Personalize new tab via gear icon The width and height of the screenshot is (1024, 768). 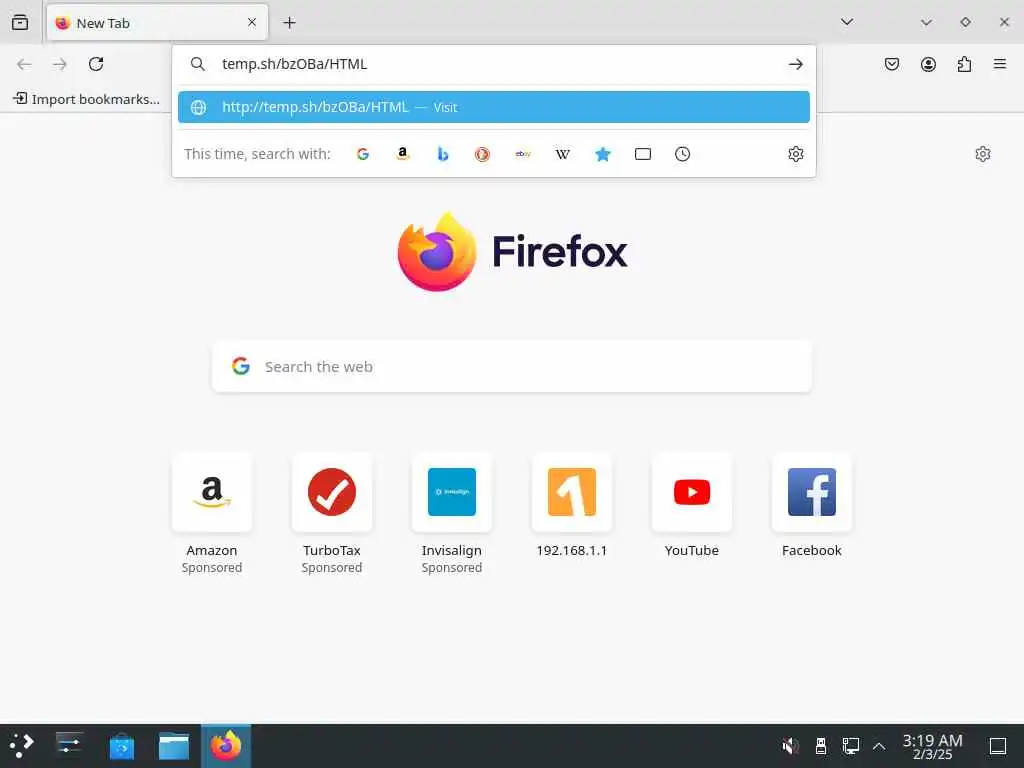pyautogui.click(x=983, y=154)
